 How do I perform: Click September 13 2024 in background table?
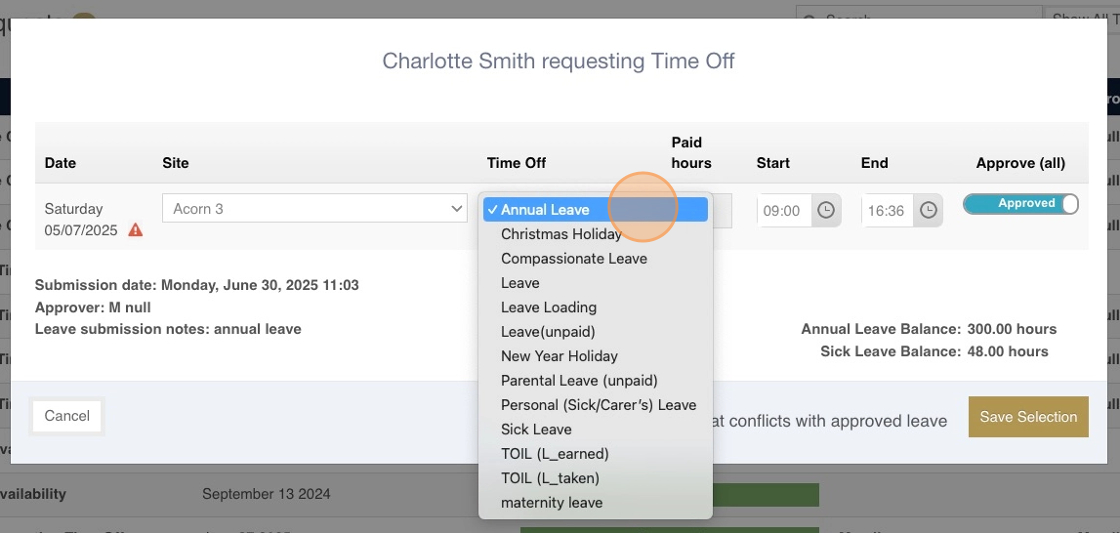pos(266,494)
